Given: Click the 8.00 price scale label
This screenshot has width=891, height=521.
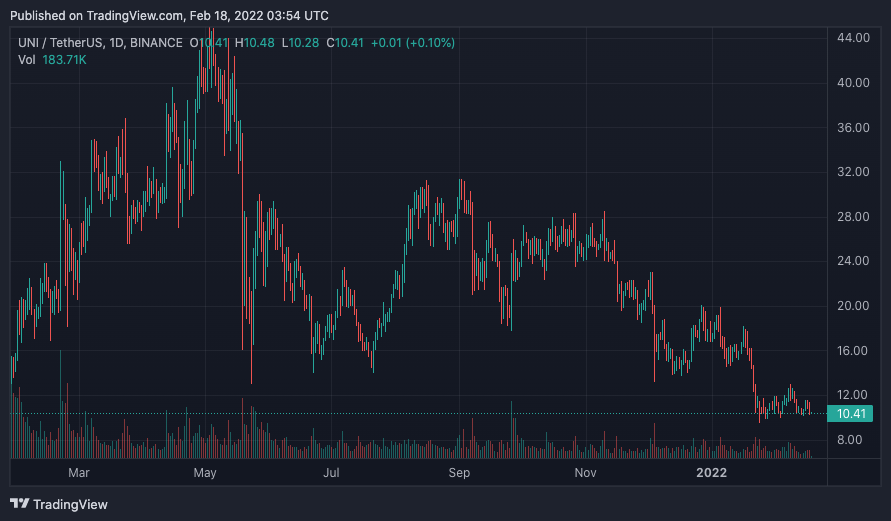Looking at the screenshot, I should (850, 440).
